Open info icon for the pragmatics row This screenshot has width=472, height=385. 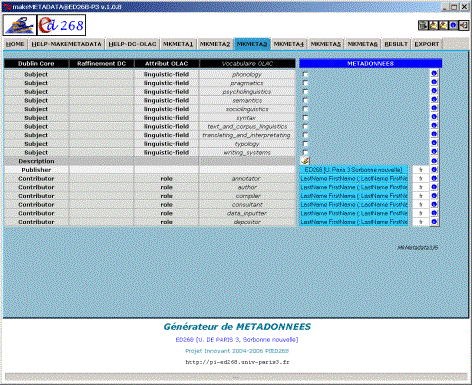point(434,82)
